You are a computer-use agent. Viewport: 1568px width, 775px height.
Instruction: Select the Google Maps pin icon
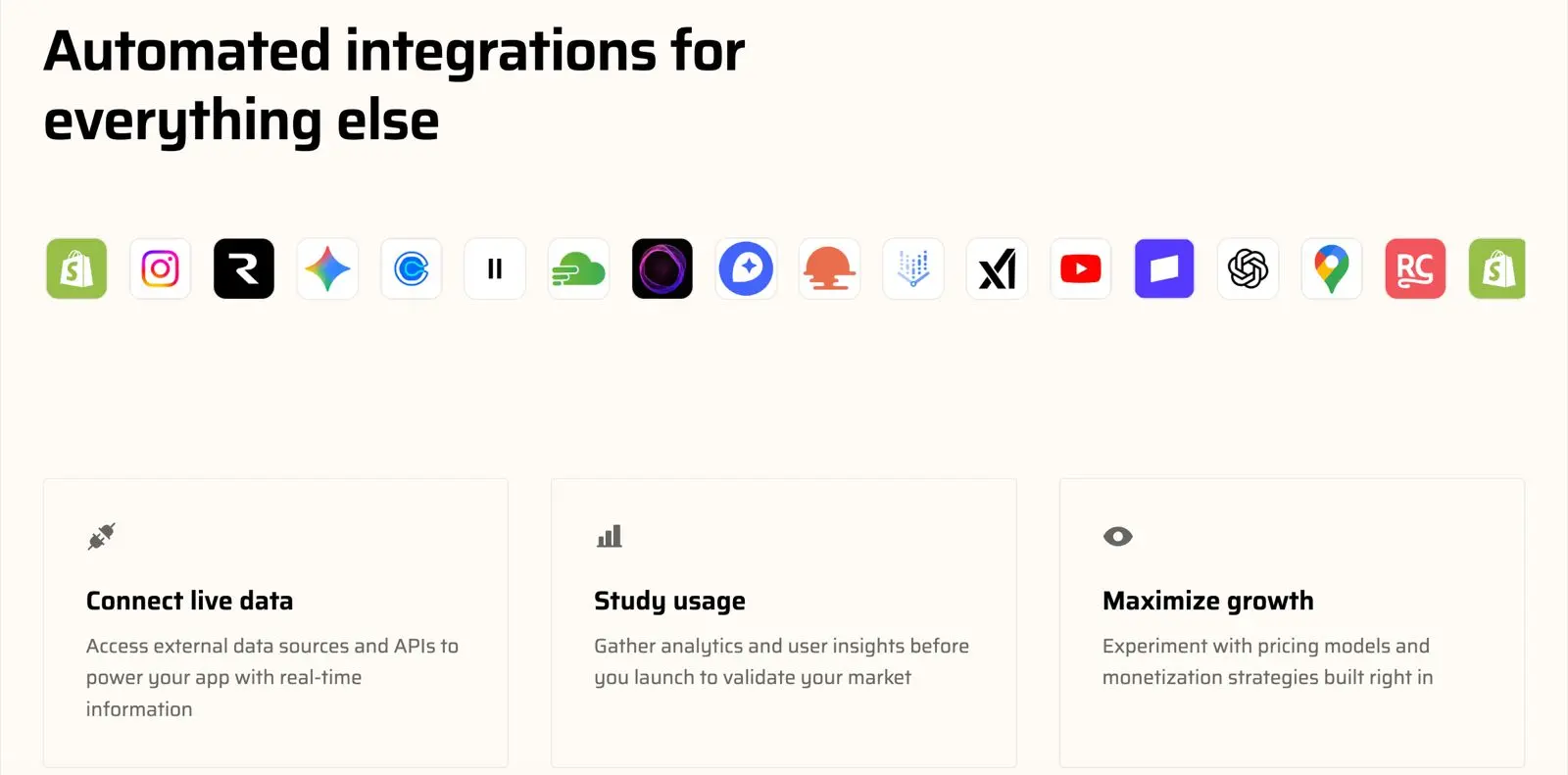[1332, 268]
